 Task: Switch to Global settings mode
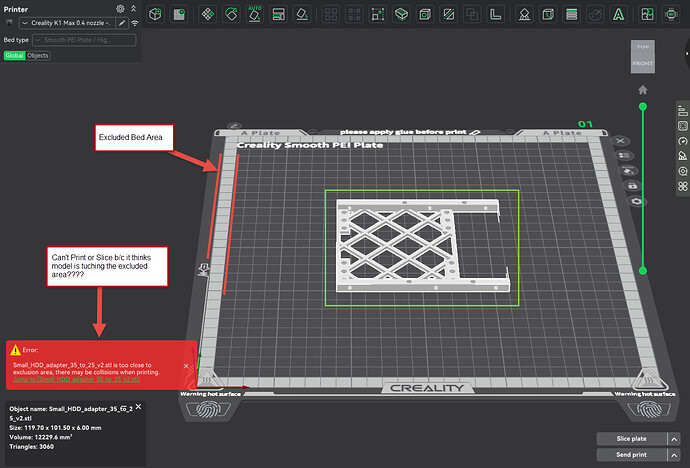point(15,55)
